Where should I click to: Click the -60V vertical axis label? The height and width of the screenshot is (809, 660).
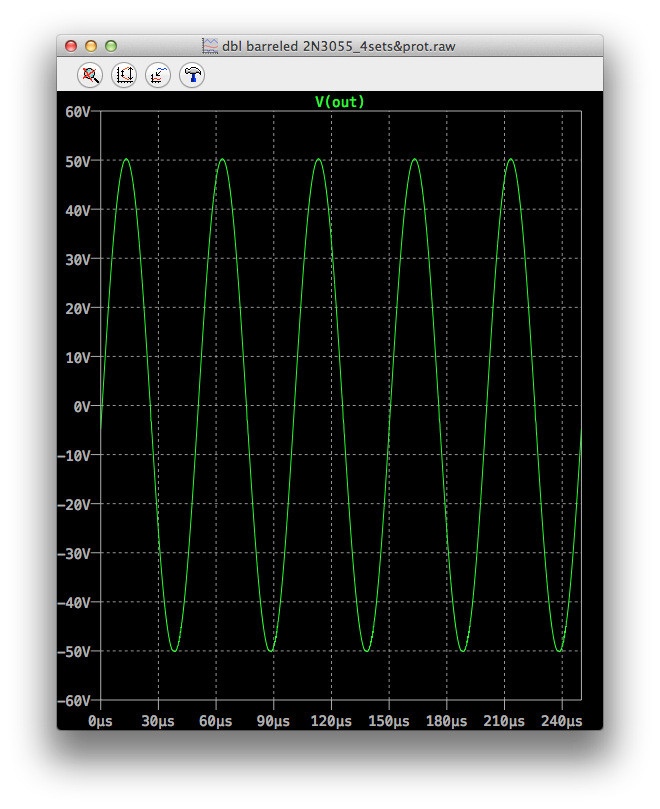point(74,701)
